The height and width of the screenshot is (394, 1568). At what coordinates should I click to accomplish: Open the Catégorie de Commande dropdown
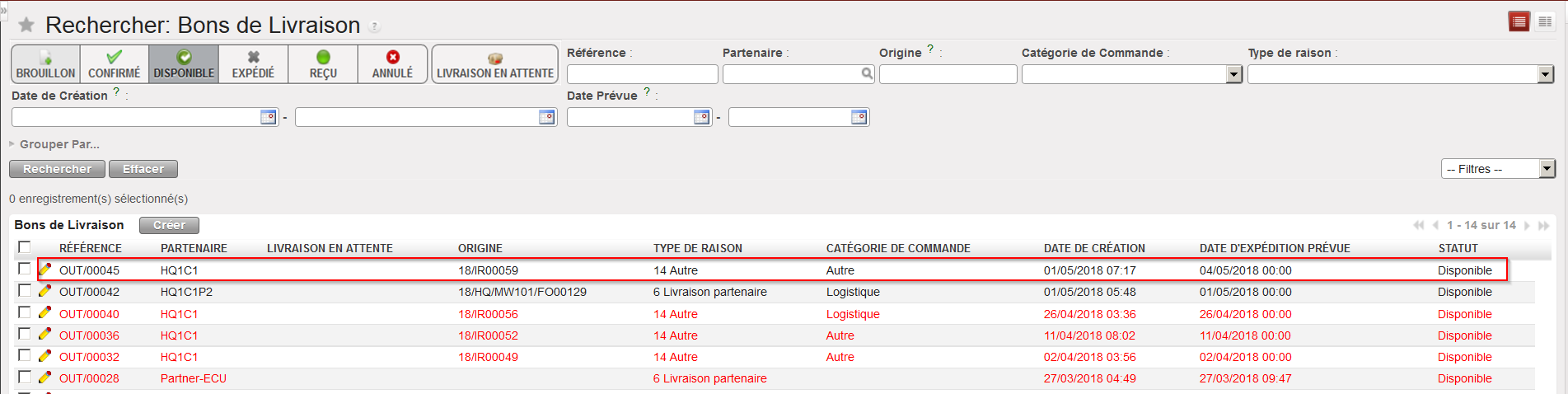pyautogui.click(x=1233, y=75)
